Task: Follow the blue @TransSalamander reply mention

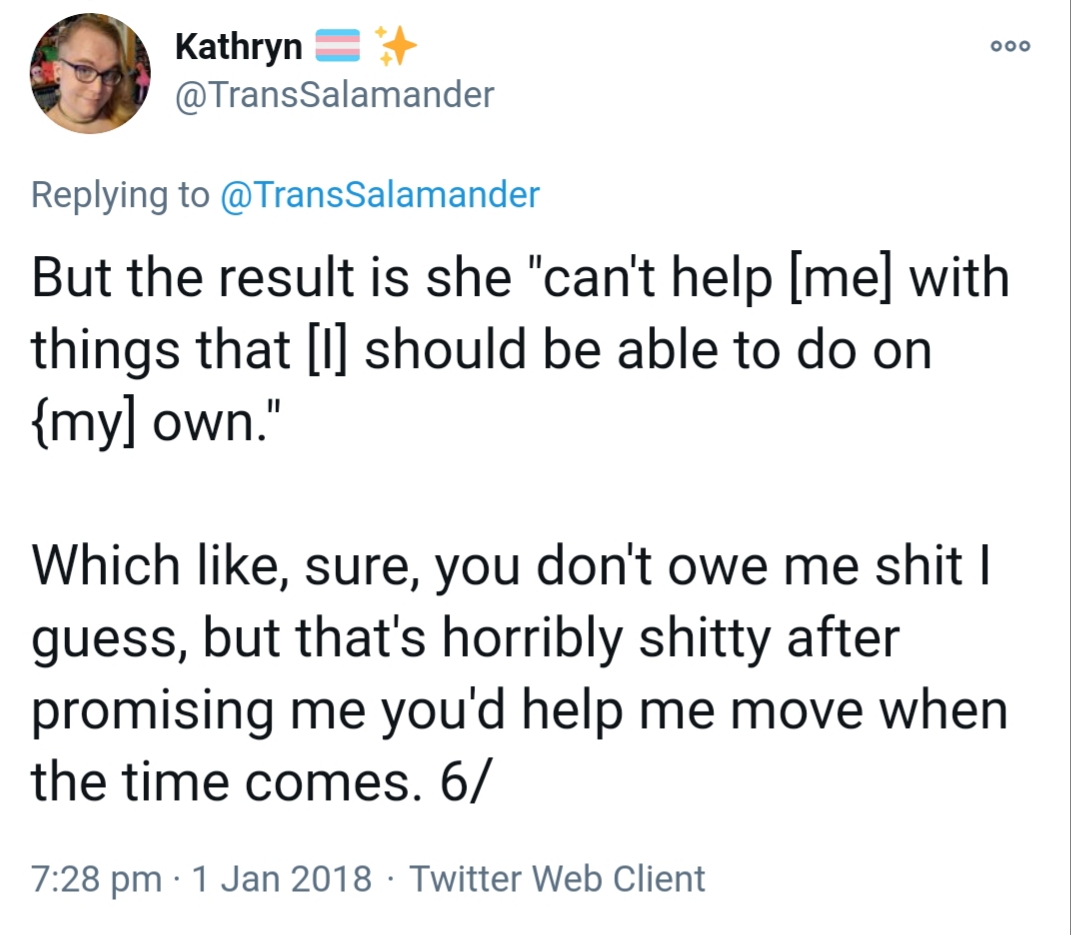Action: [380, 195]
